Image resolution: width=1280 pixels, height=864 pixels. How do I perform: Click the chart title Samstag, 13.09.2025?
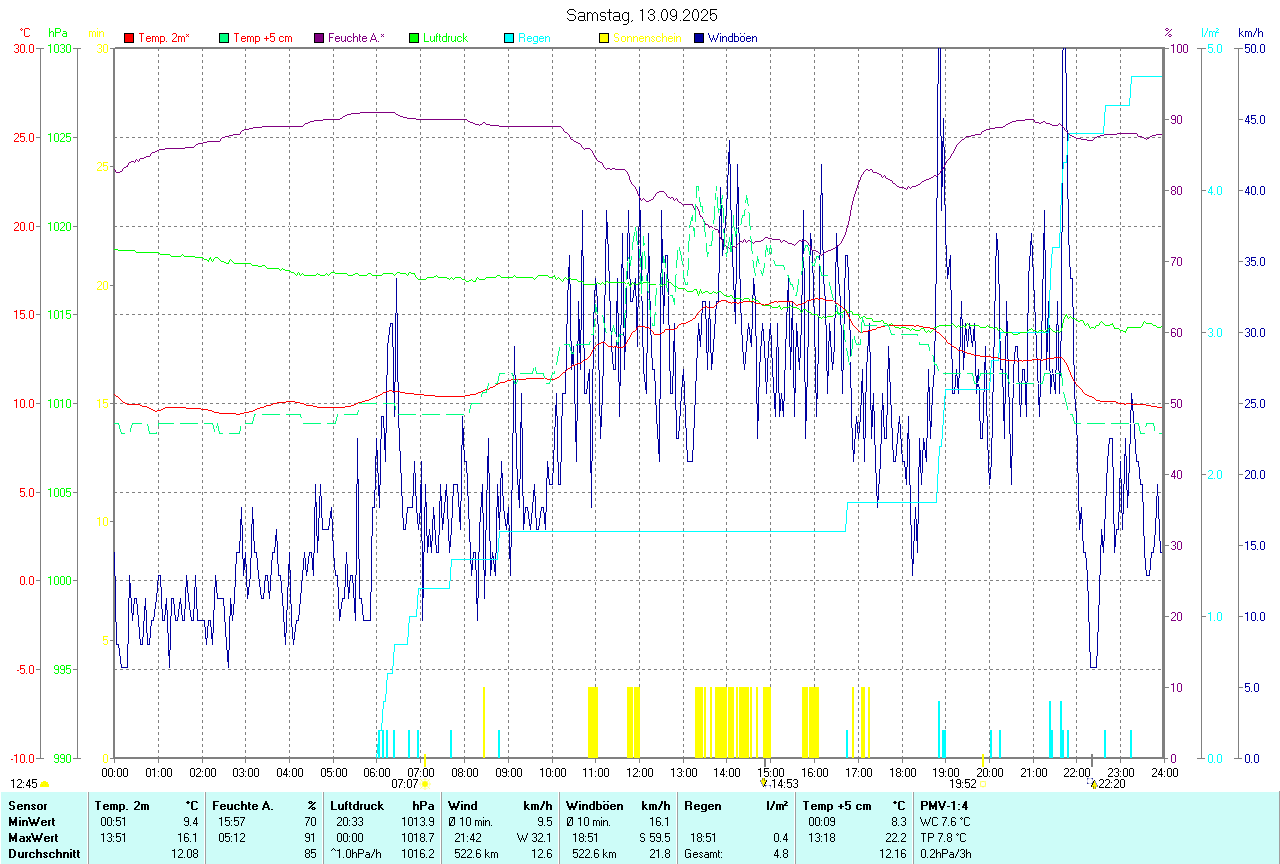(641, 15)
